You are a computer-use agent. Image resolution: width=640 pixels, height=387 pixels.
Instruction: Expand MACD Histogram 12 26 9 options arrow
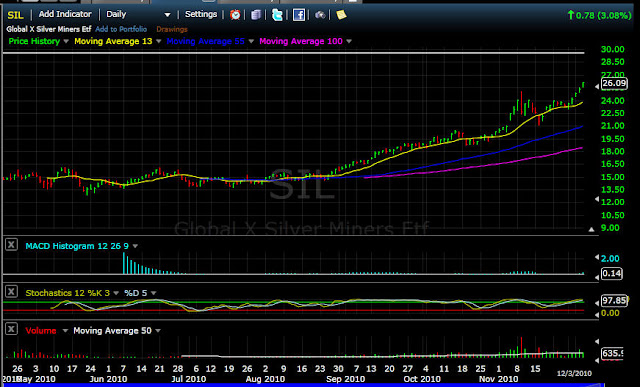coord(135,246)
